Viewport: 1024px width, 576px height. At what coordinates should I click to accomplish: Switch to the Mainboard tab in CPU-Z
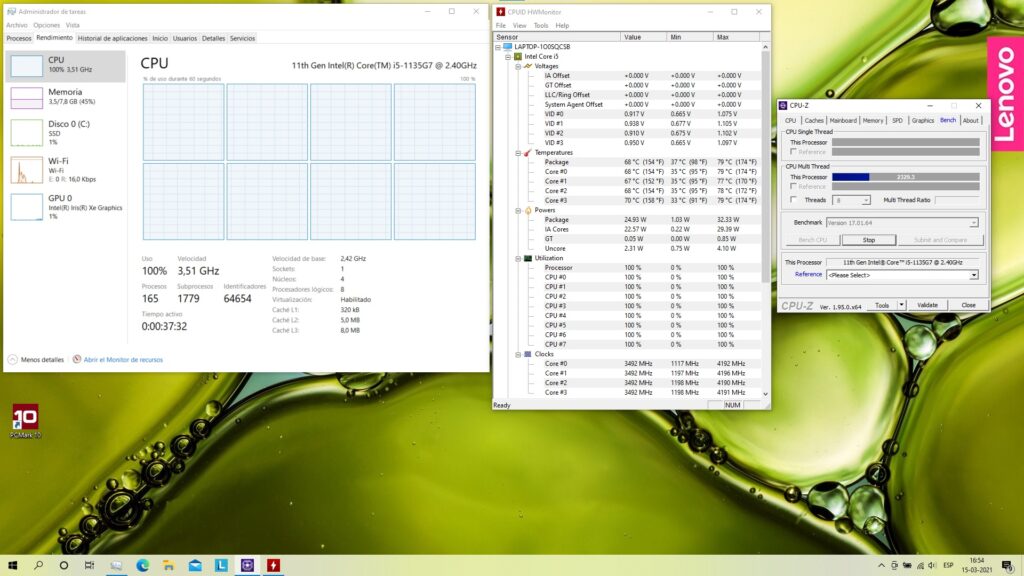pyautogui.click(x=843, y=120)
